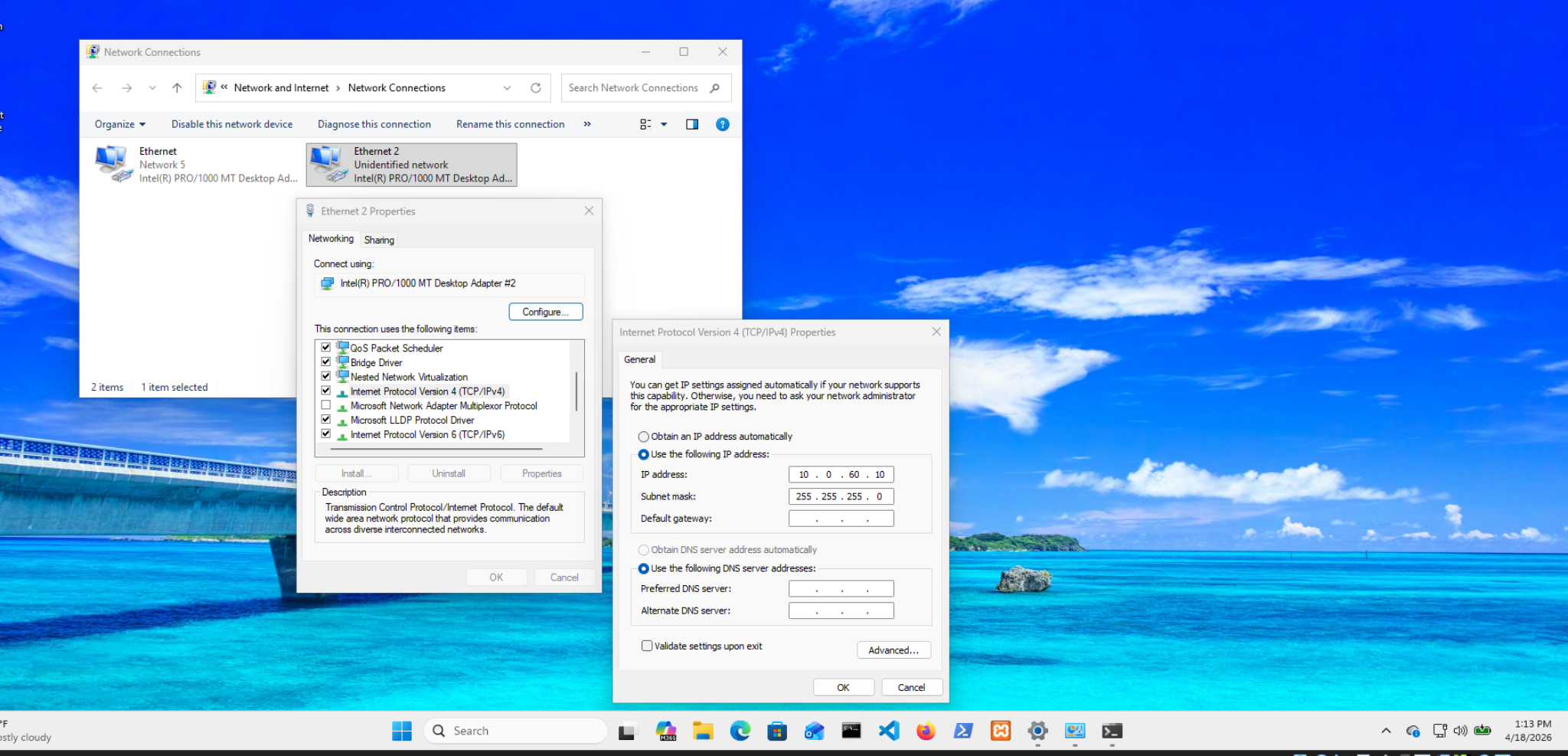Image resolution: width=1568 pixels, height=756 pixels.
Task: Select the Ethernet Network 5 adapter icon
Action: coord(113,163)
